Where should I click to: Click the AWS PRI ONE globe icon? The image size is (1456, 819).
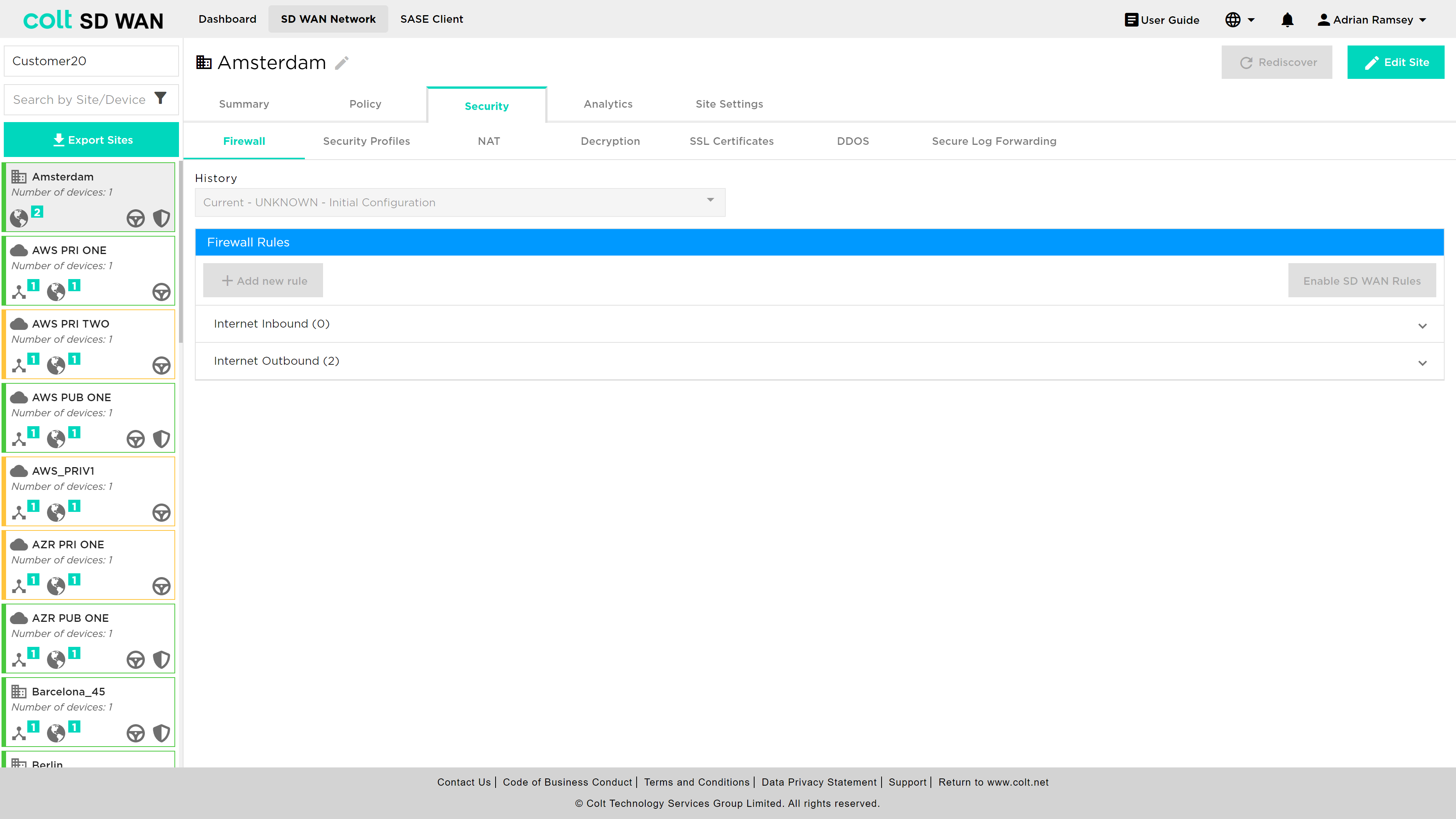tap(56, 292)
